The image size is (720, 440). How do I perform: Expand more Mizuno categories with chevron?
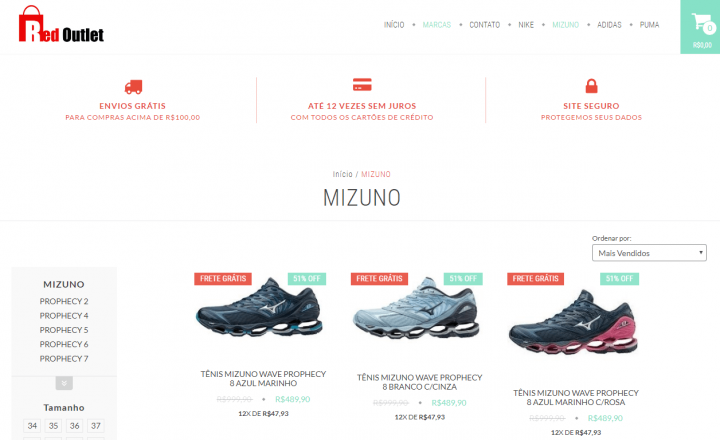click(x=64, y=383)
